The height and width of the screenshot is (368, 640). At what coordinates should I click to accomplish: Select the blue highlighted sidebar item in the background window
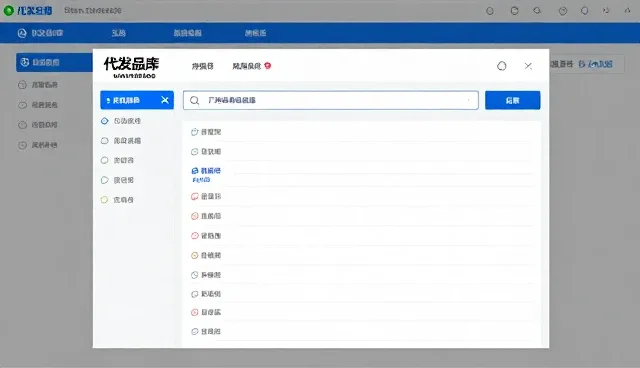54,62
